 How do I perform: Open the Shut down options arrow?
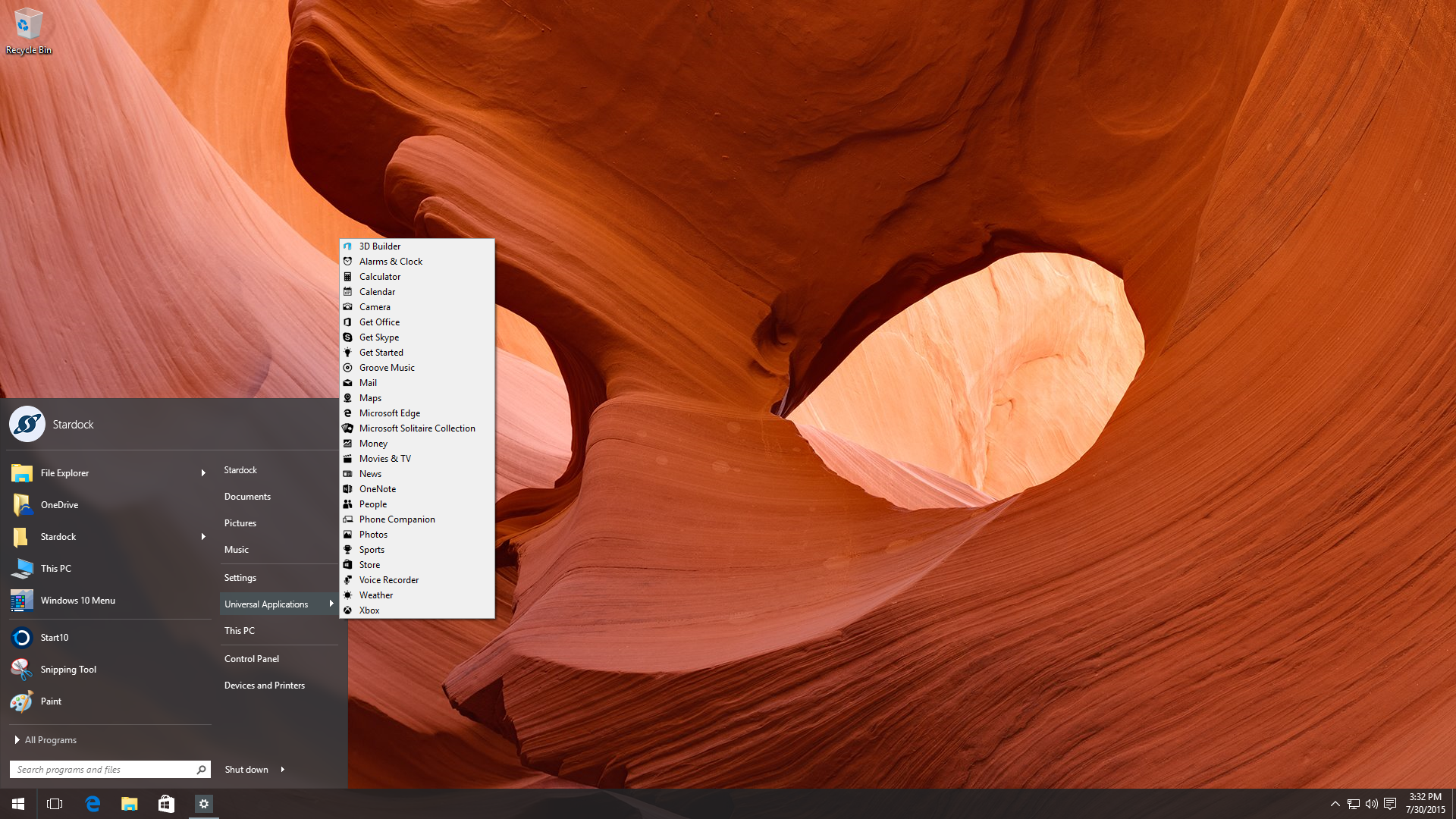283,770
